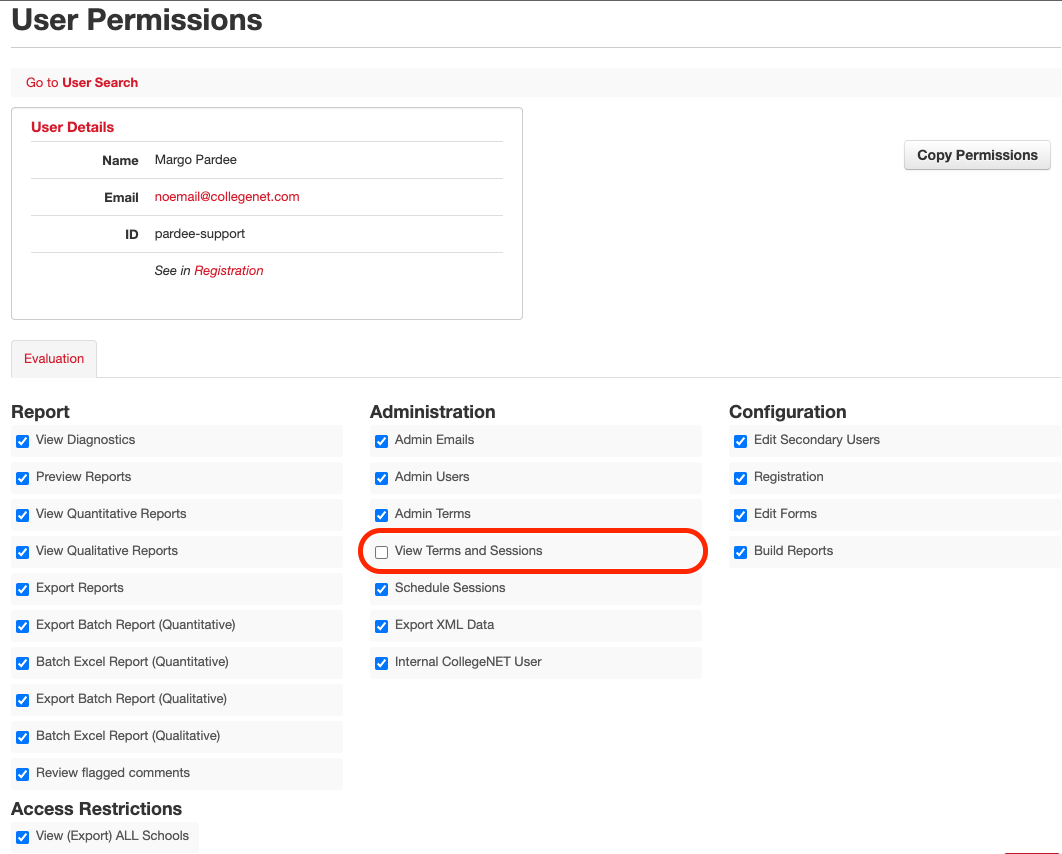Viewport: 1062px width, 854px height.
Task: Toggle the Preview Reports checkbox
Action: [x=22, y=478]
